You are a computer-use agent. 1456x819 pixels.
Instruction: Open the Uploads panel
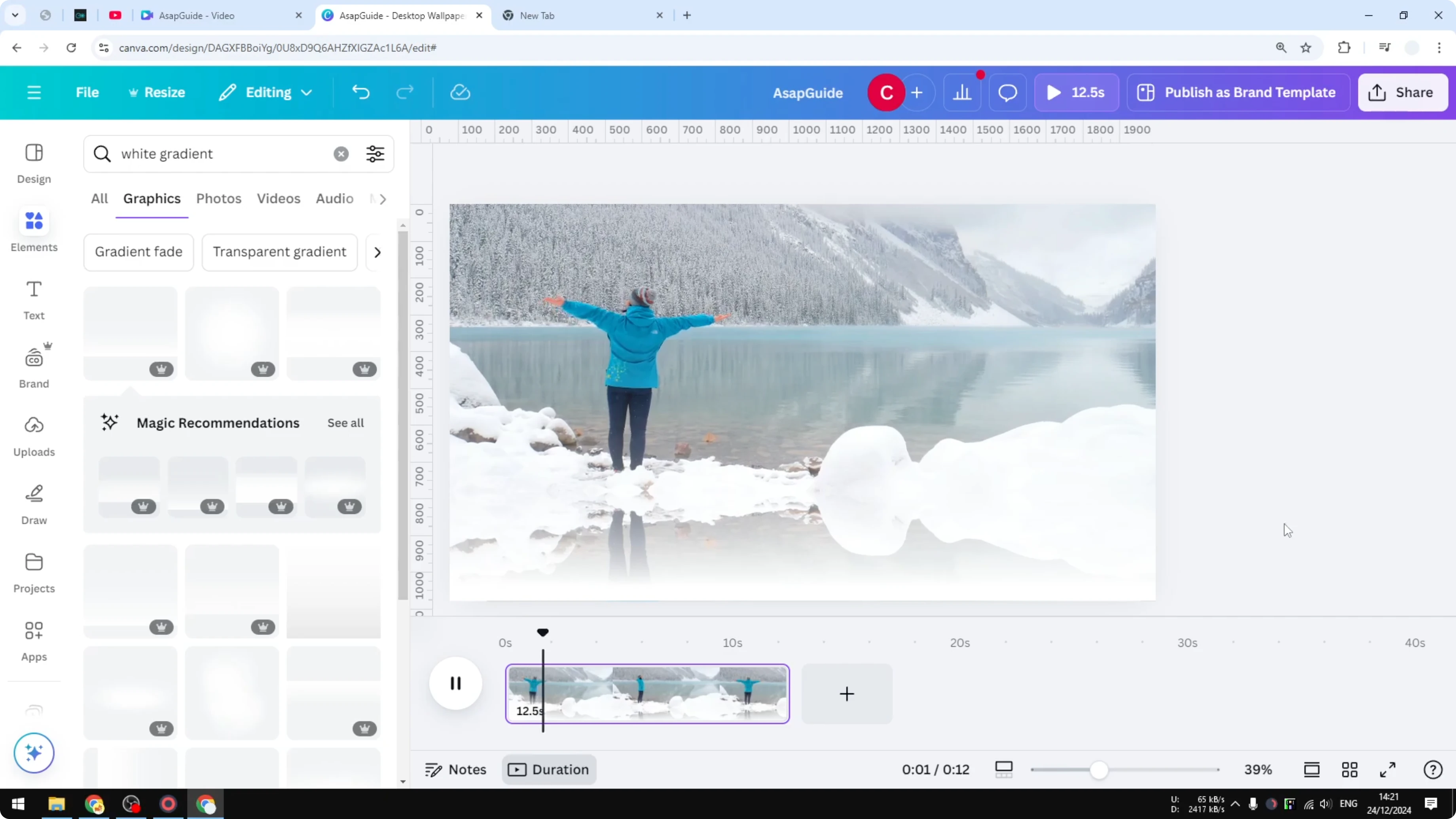[x=33, y=435]
